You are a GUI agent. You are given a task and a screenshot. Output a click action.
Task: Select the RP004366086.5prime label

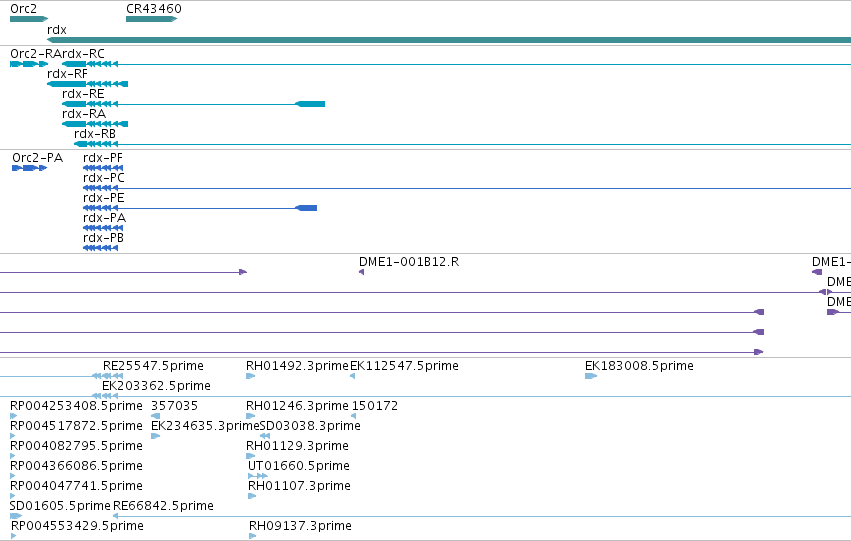77,467
